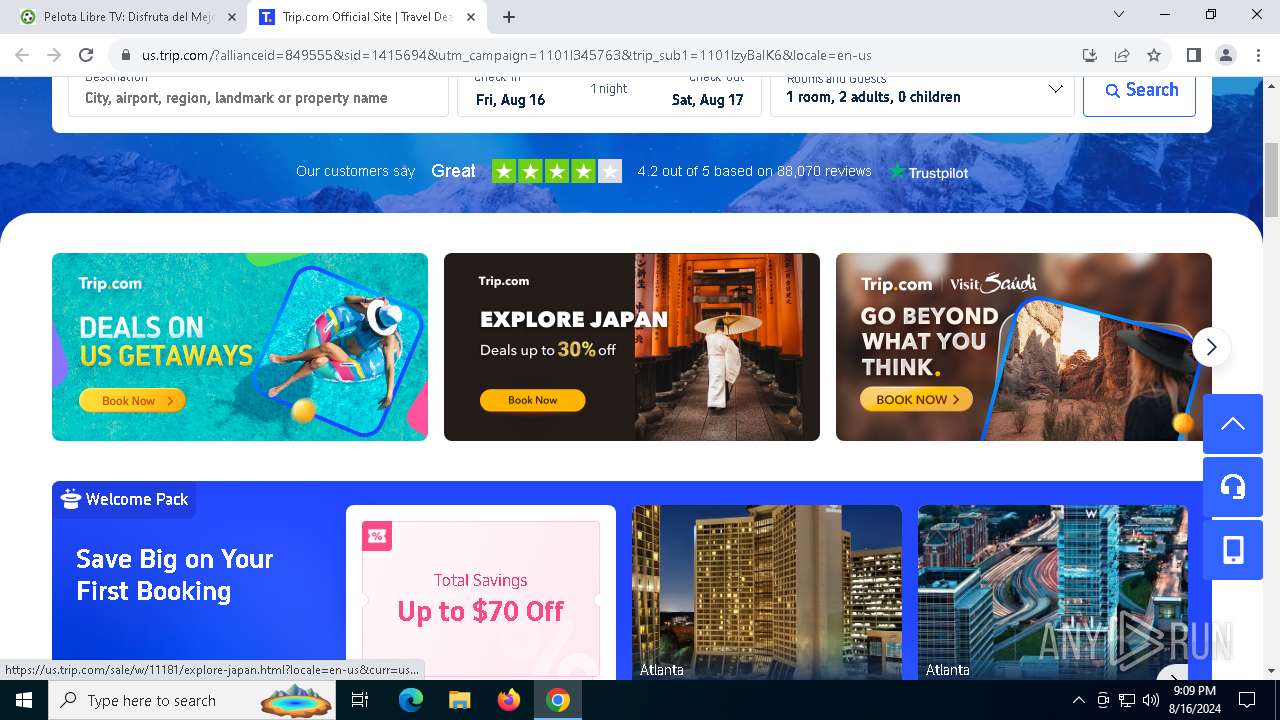Show hidden system tray icons

1078,700
